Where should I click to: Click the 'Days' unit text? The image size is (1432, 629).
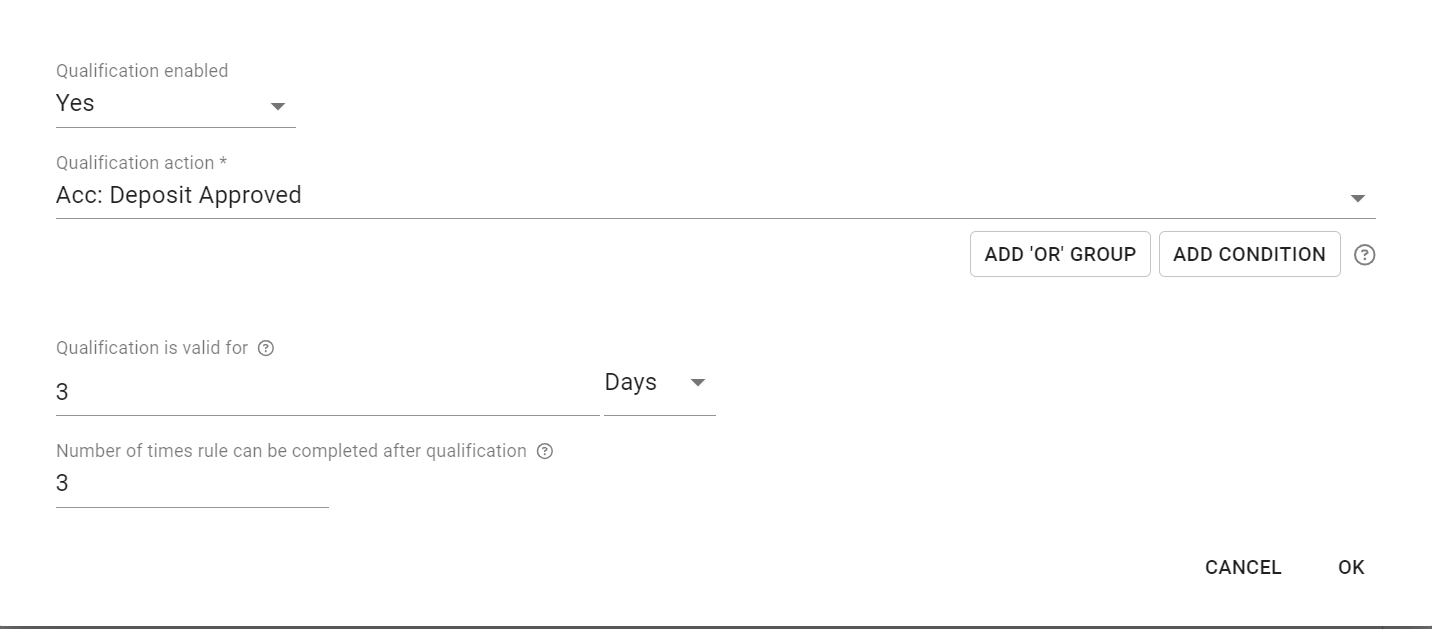point(631,382)
